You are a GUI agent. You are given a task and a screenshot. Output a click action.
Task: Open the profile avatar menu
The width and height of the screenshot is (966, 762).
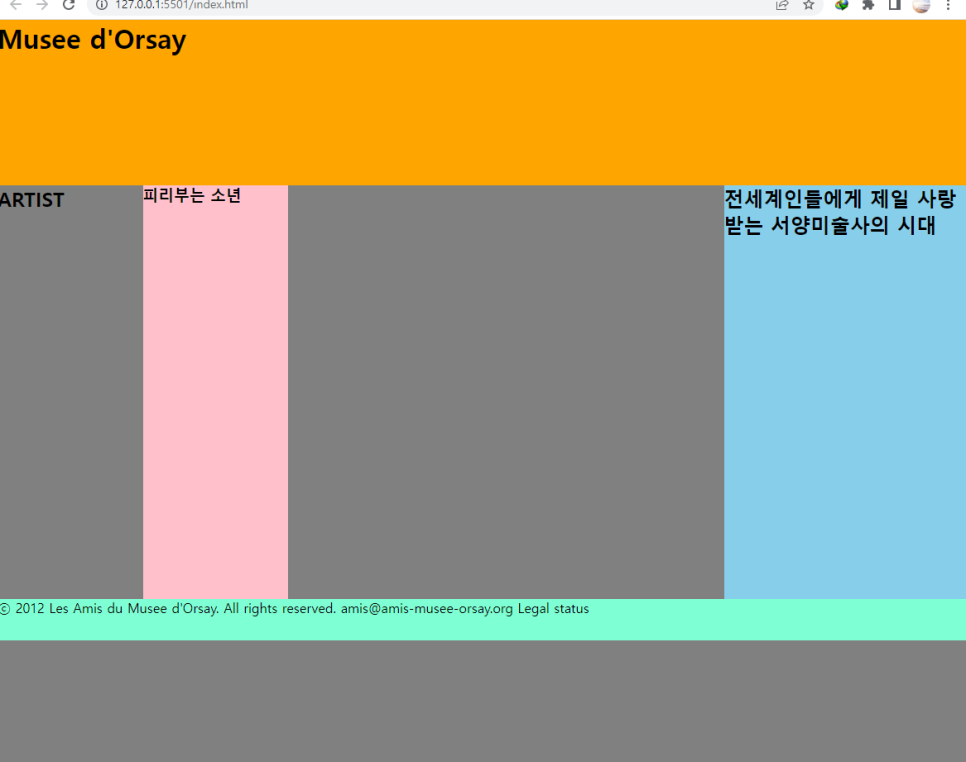tap(921, 5)
